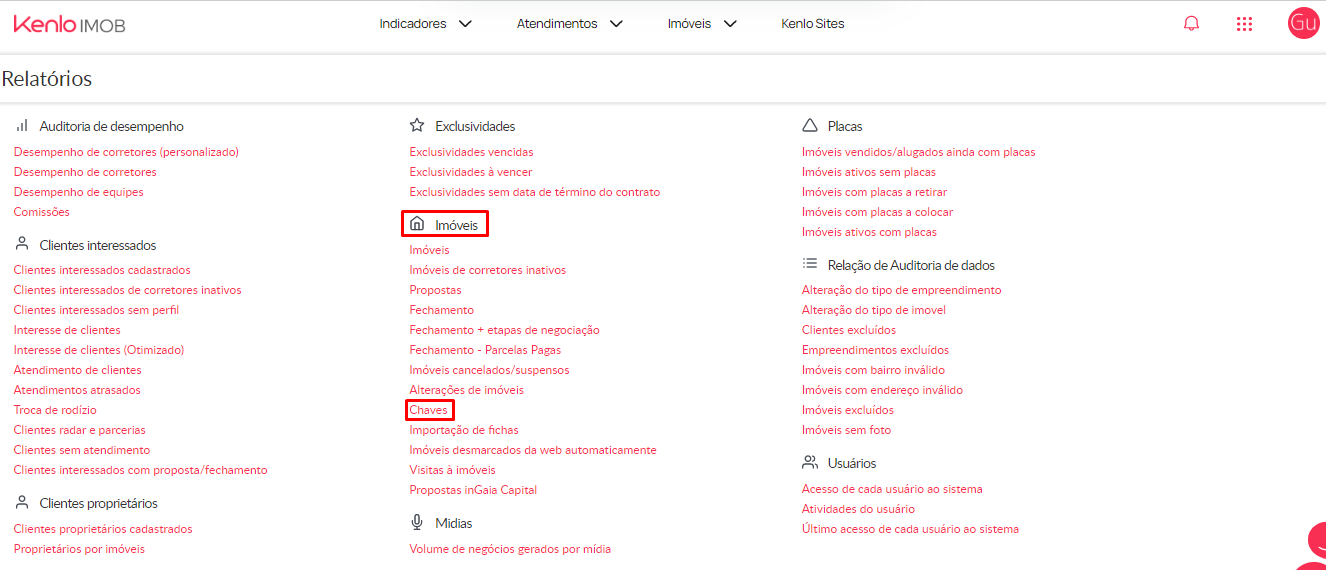1326x570 pixels.
Task: Open the Propostas report
Action: [x=435, y=290]
